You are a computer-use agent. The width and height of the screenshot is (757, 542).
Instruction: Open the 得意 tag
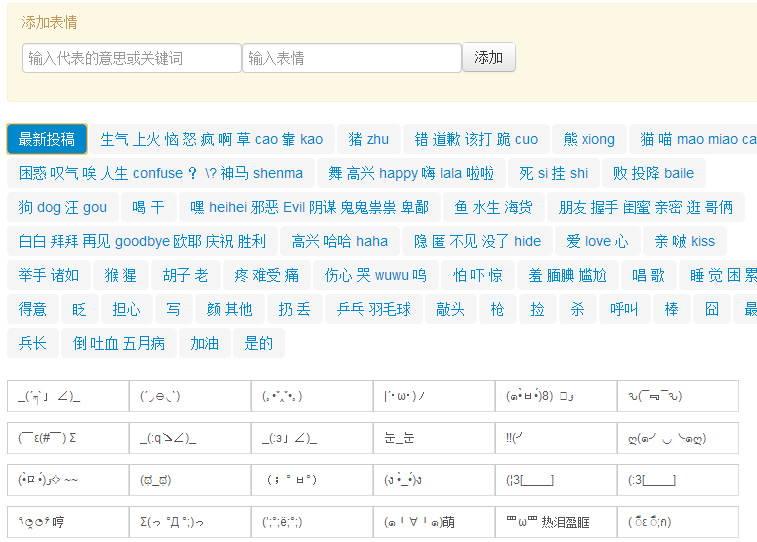(33, 309)
